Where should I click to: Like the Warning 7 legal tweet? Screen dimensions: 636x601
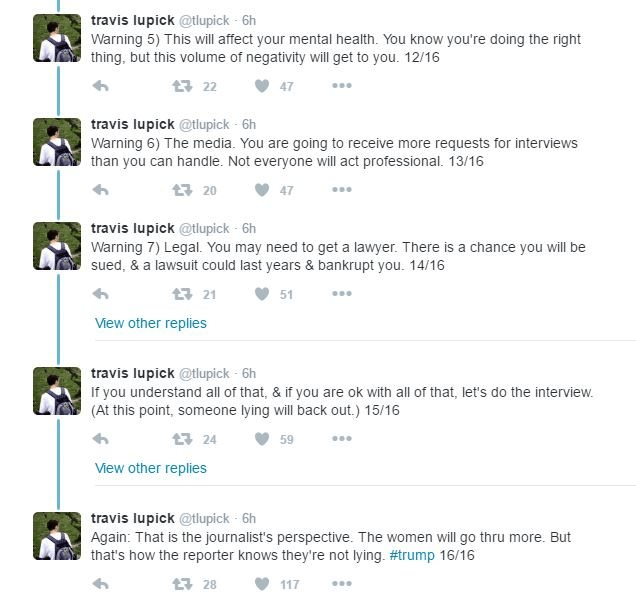point(262,294)
